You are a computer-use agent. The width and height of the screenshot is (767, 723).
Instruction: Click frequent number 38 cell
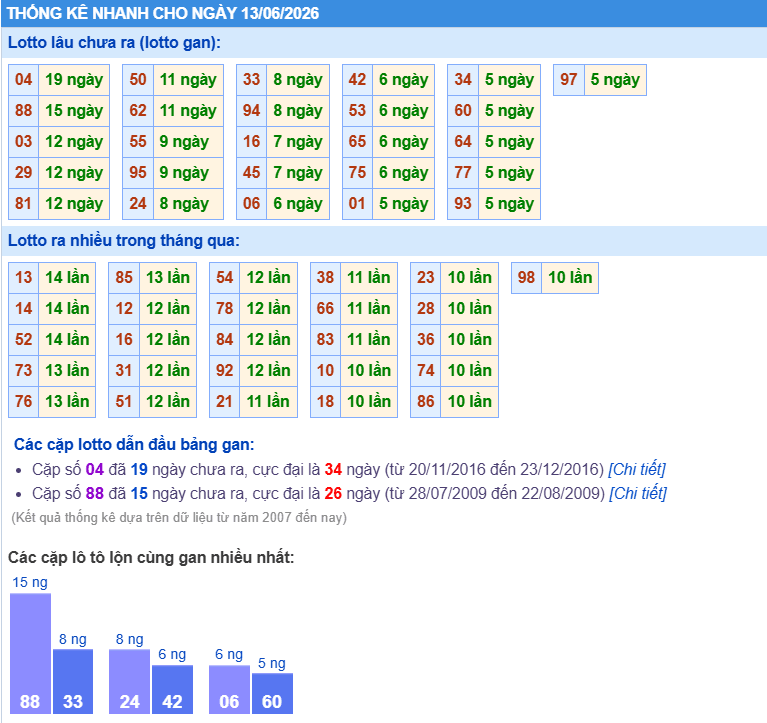(325, 278)
